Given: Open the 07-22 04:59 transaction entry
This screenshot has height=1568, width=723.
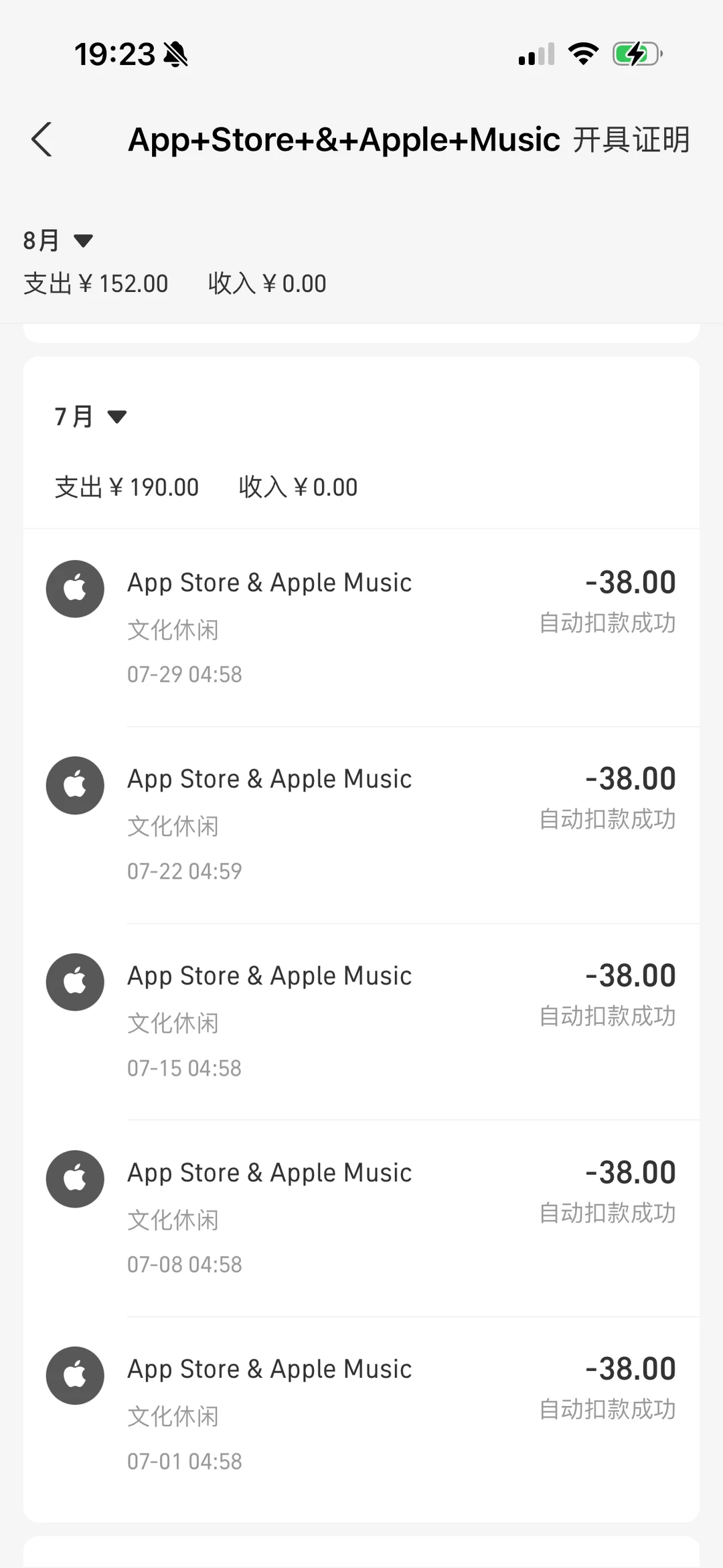Looking at the screenshot, I should [x=361, y=824].
